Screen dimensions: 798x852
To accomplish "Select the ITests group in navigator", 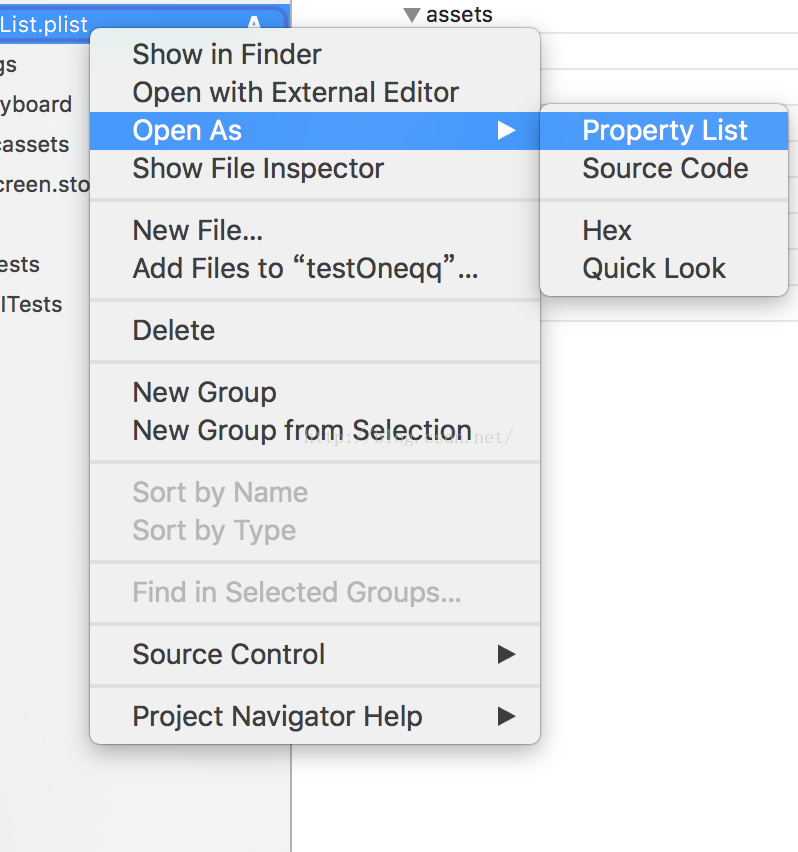I will point(32,304).
